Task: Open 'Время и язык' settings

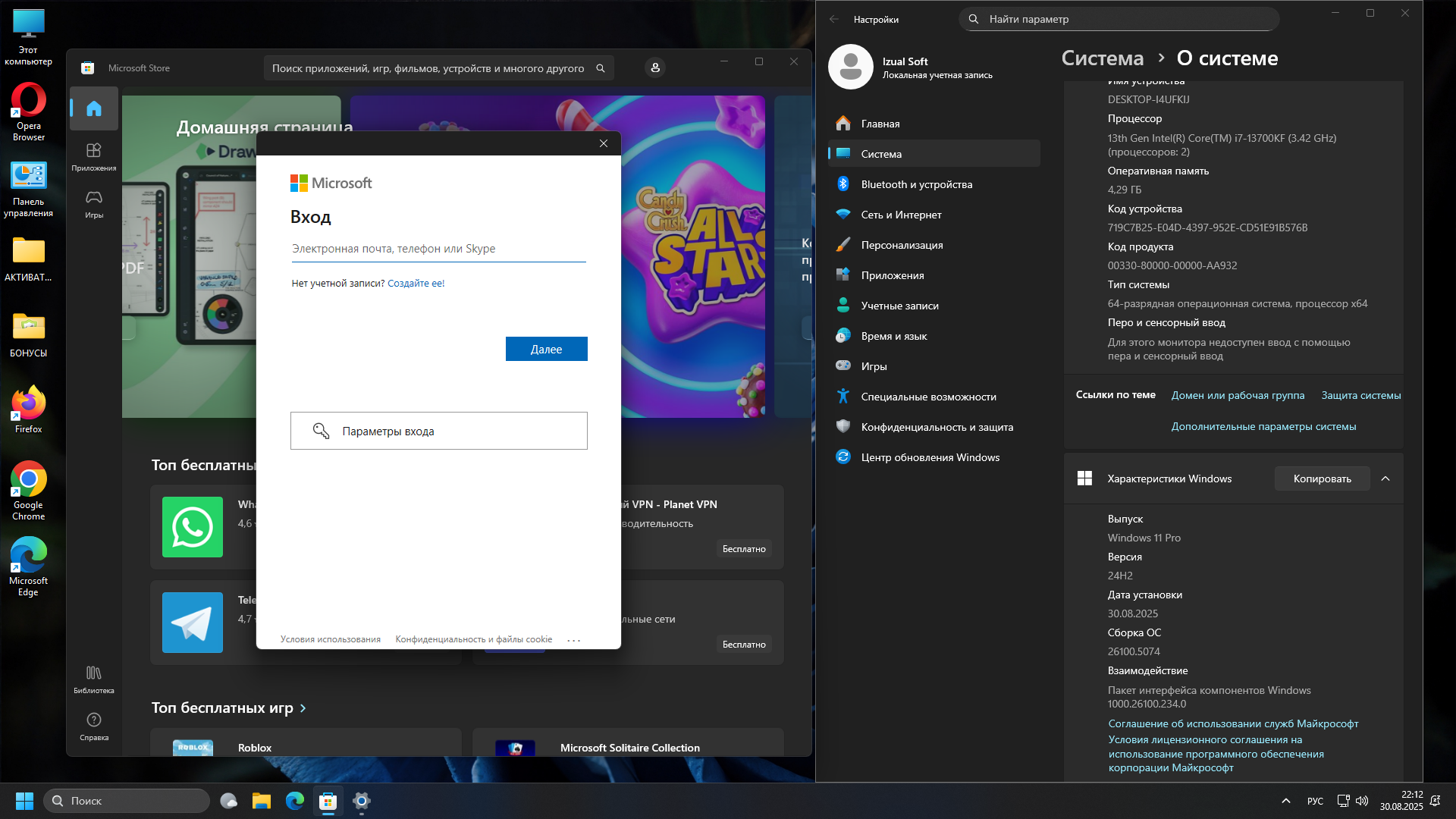Action: [934, 336]
